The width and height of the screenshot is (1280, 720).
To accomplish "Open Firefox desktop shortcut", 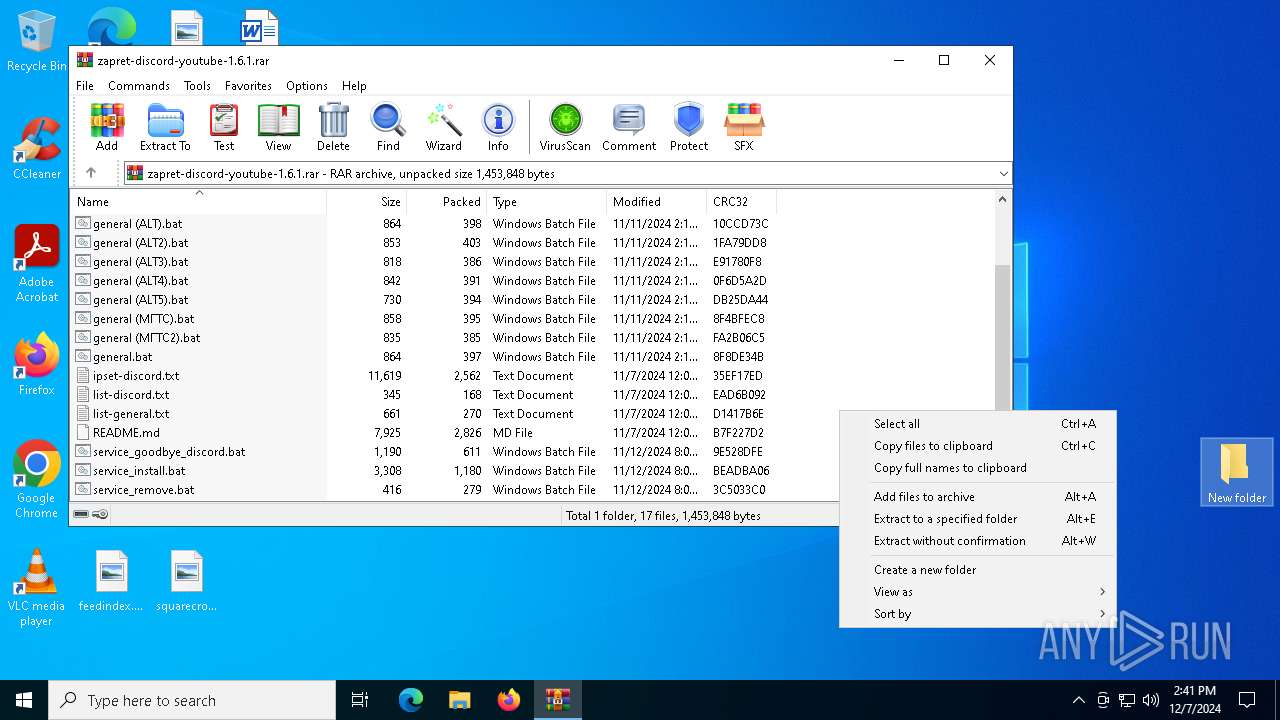I will pos(37,364).
